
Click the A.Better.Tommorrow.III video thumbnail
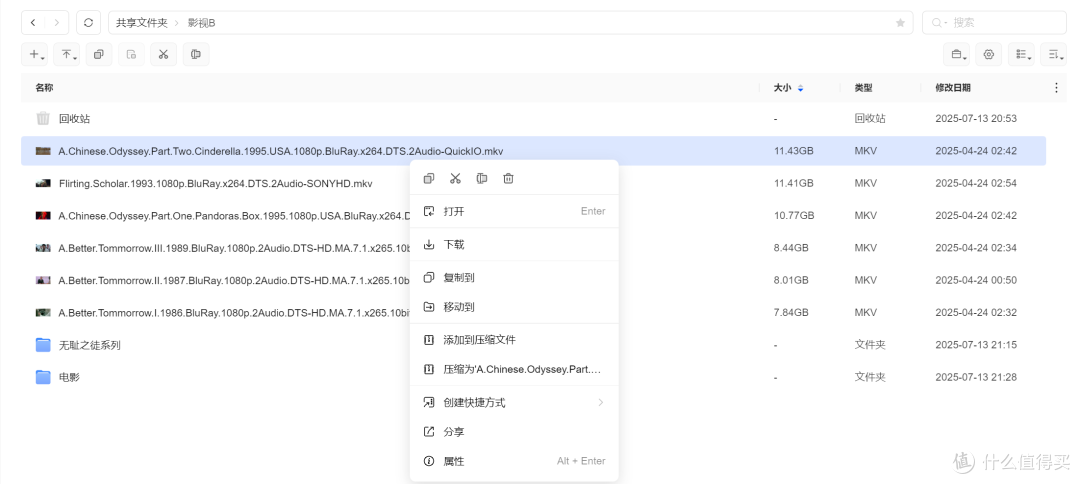[x=43, y=248]
